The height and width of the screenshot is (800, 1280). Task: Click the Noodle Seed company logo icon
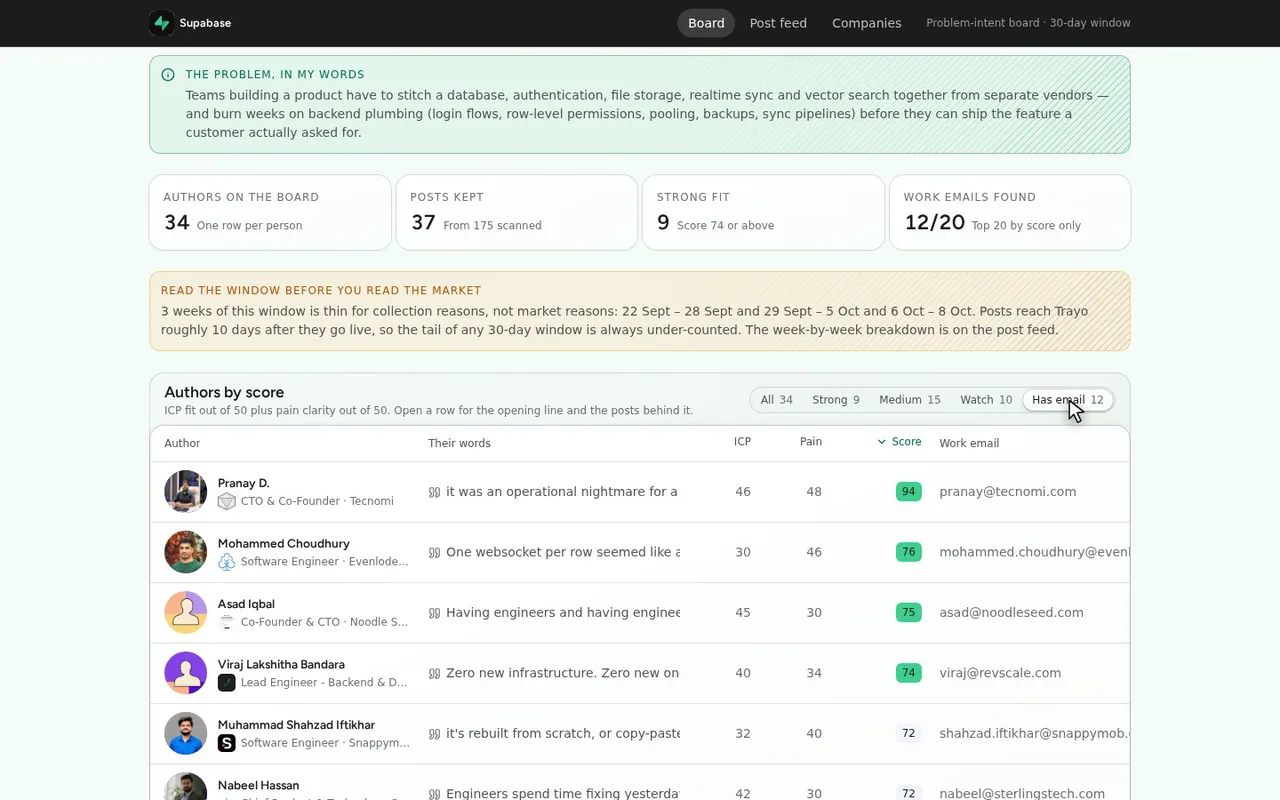click(x=227, y=622)
